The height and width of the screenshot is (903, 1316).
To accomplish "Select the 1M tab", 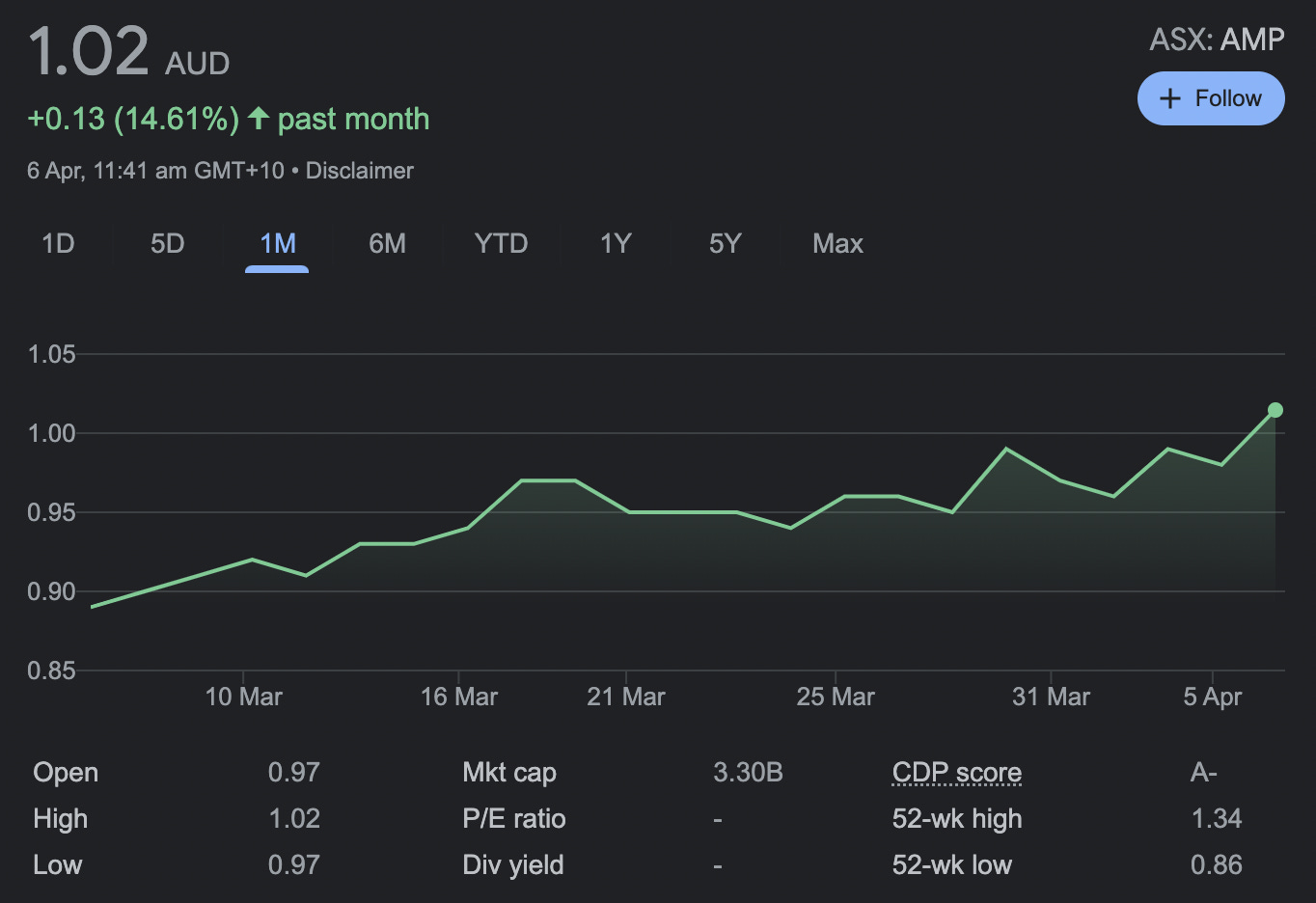I will pyautogui.click(x=278, y=243).
